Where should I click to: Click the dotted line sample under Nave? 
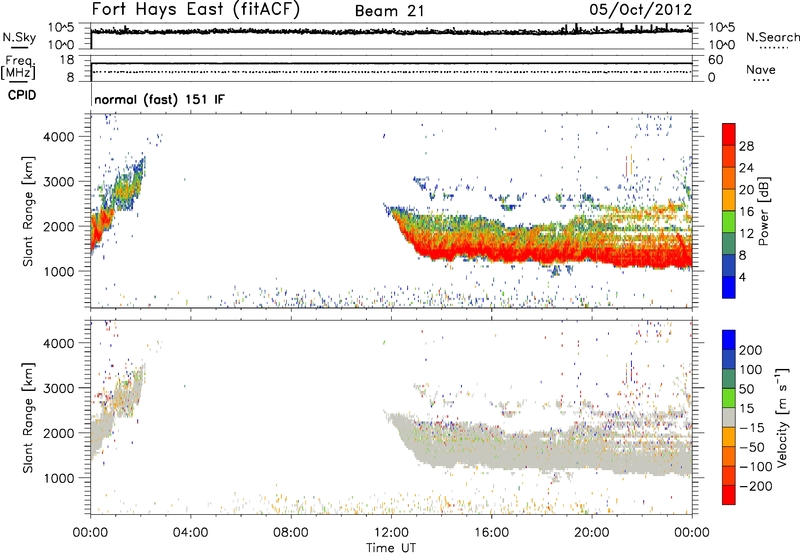pos(761,81)
